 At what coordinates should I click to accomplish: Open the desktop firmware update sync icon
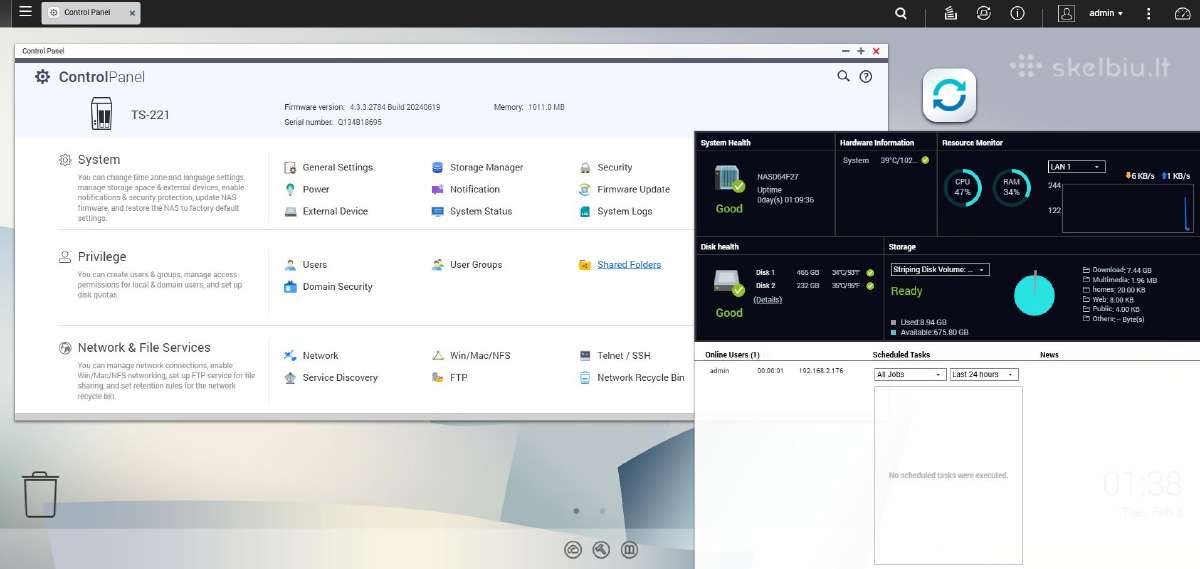point(949,95)
